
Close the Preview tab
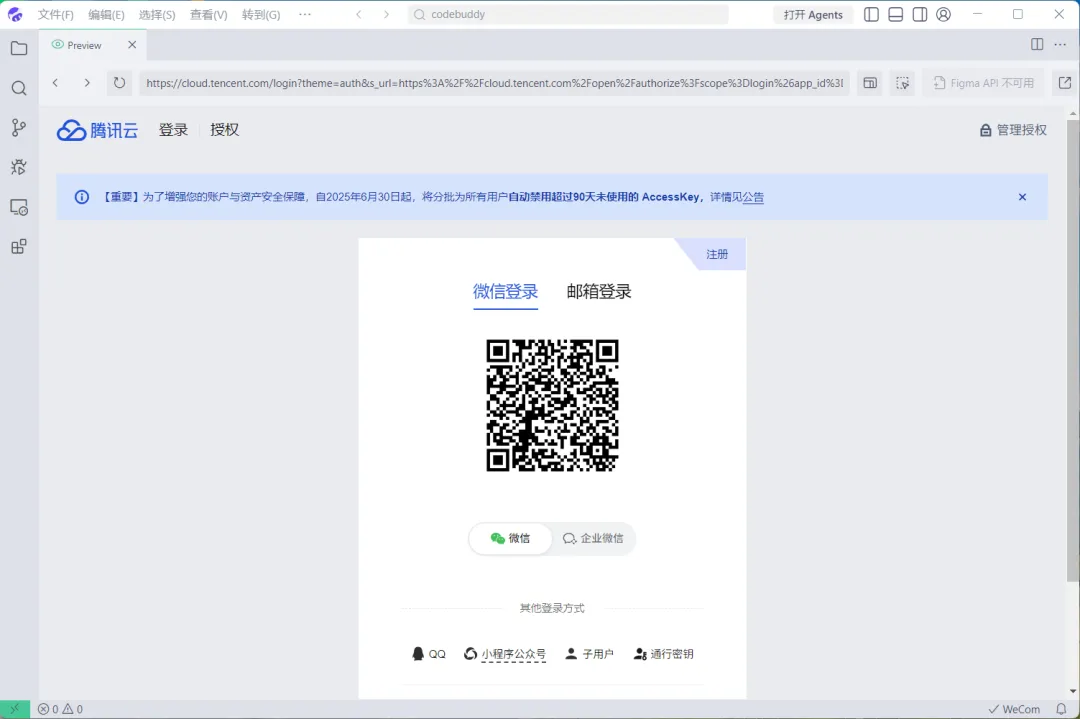132,45
